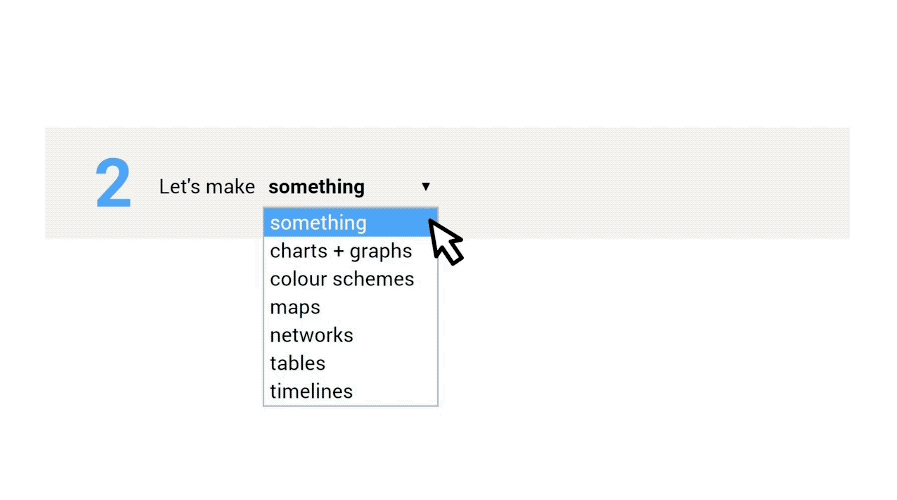The width and height of the screenshot is (897, 500).
Task: Click blue highlighted row in the list
Action: pos(350,223)
